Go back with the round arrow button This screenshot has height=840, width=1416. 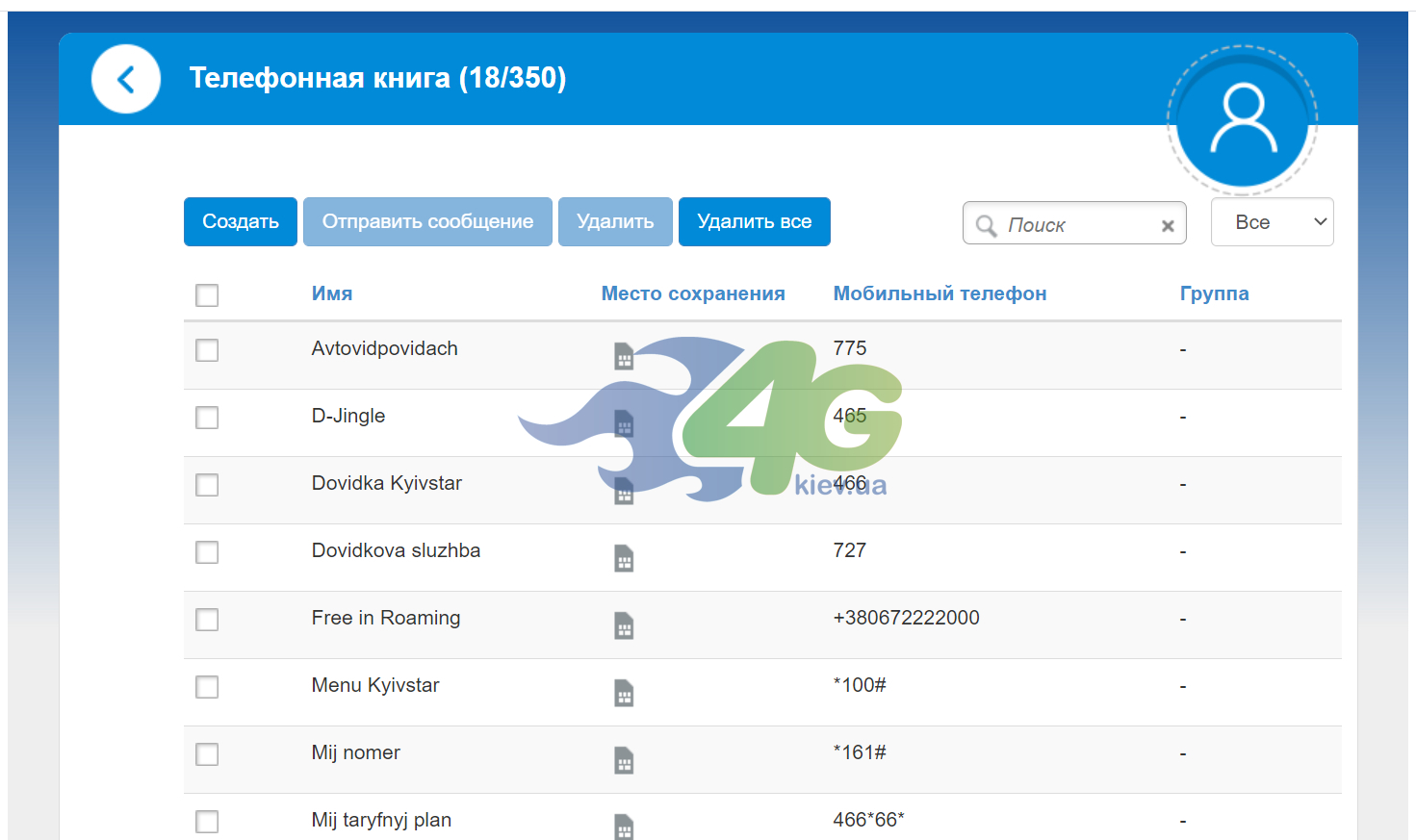point(126,79)
